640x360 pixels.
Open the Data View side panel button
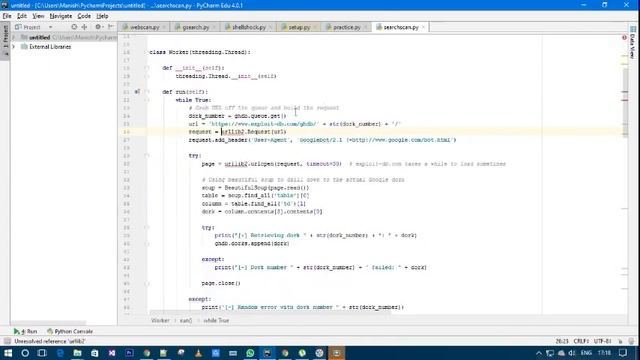pyautogui.click(x=633, y=42)
